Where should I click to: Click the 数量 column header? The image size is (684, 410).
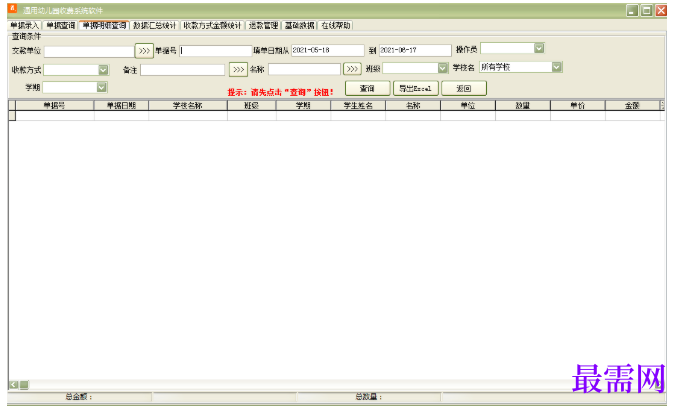523,105
